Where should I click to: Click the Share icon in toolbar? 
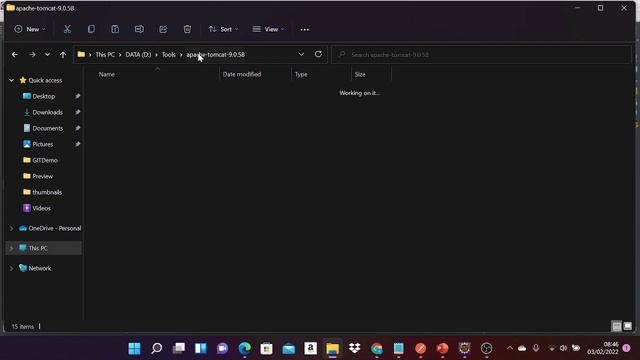(x=163, y=29)
